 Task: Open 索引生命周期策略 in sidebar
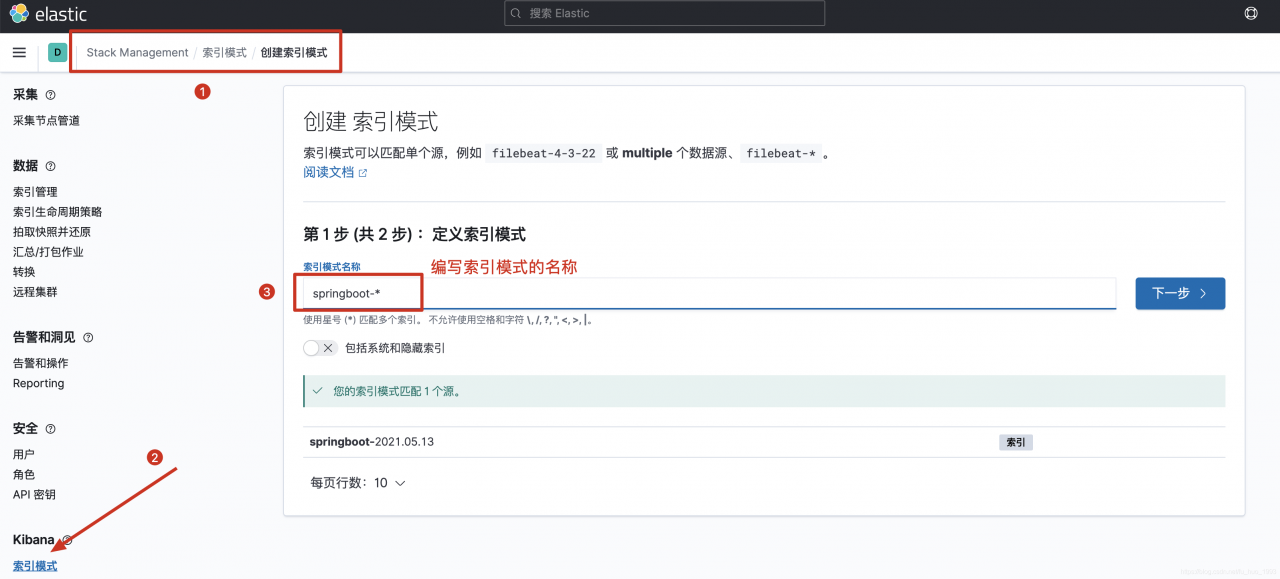[x=57, y=212]
